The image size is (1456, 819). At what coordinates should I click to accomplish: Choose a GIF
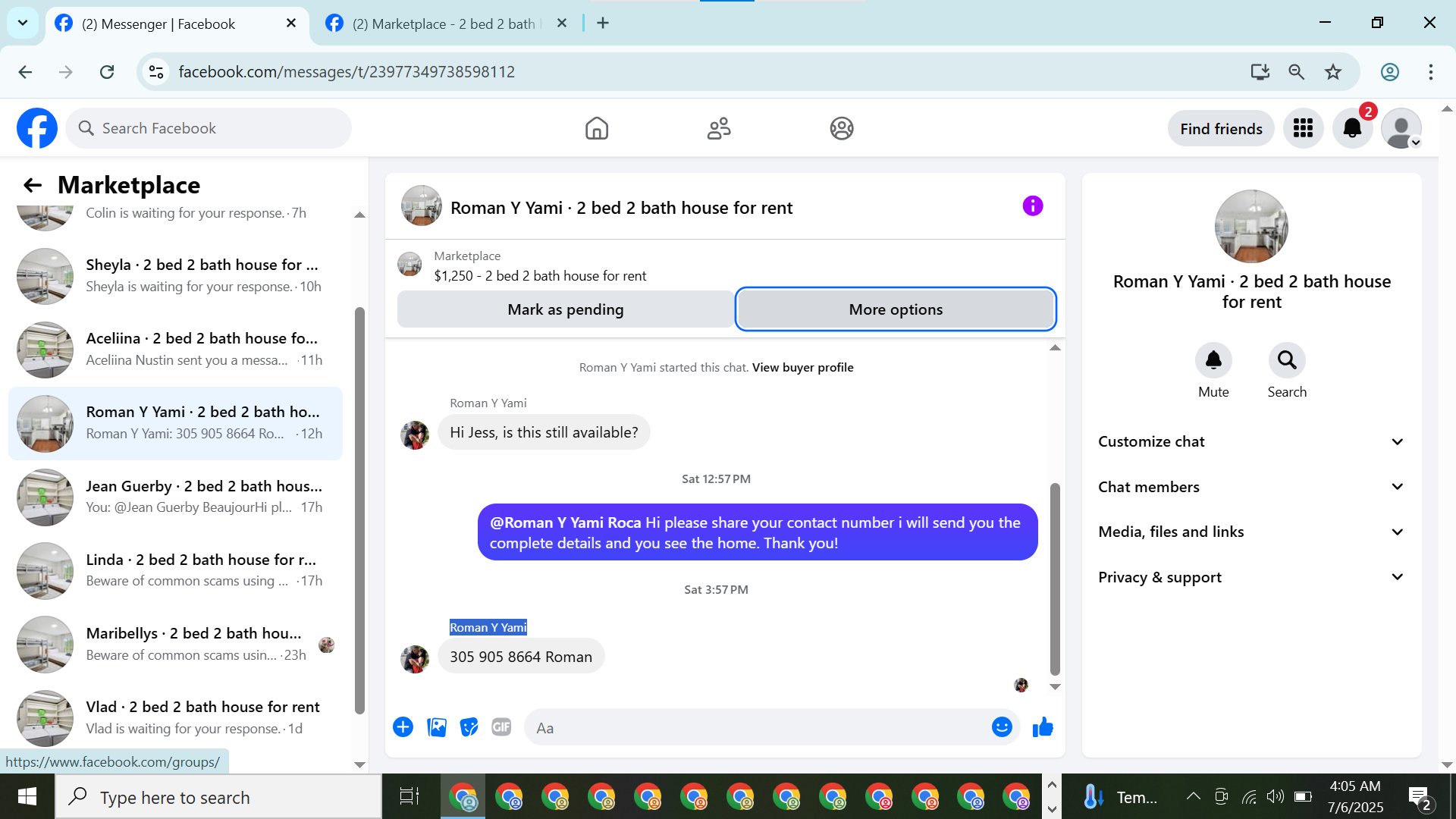(501, 727)
